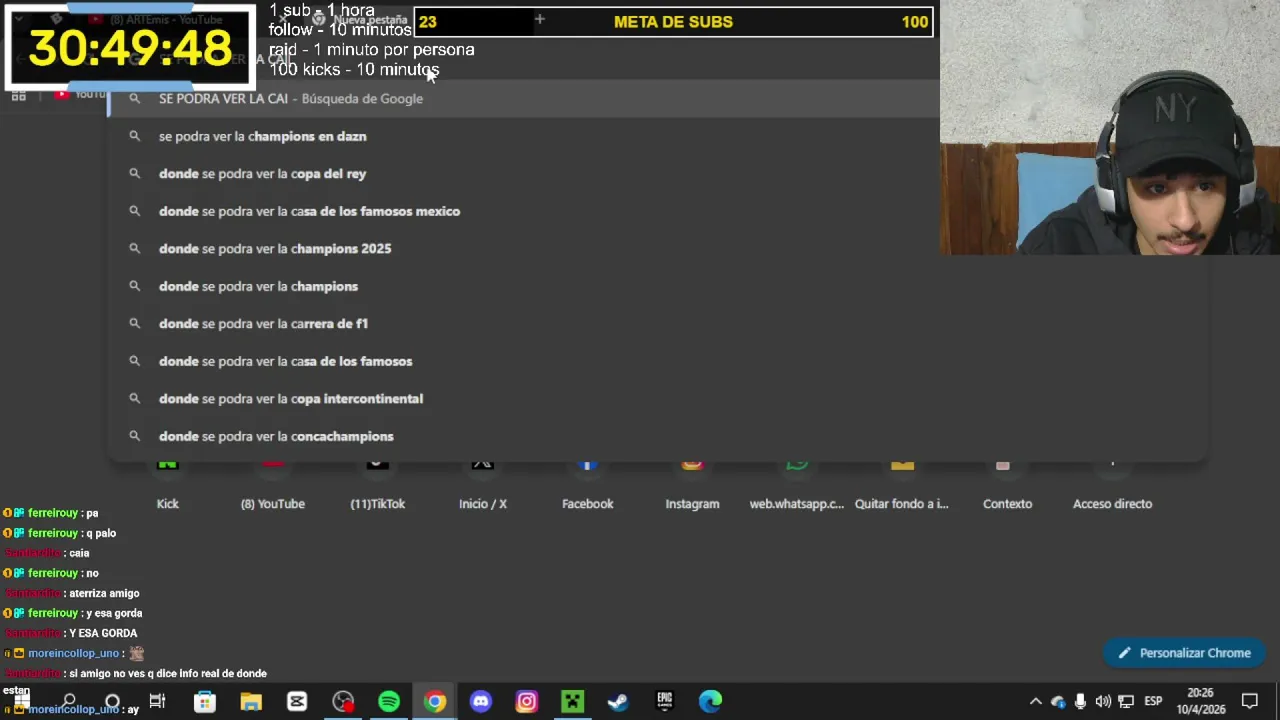Open Epic Games Launcher from the taskbar
Viewport: 1280px width, 720px height.
pyautogui.click(x=665, y=701)
